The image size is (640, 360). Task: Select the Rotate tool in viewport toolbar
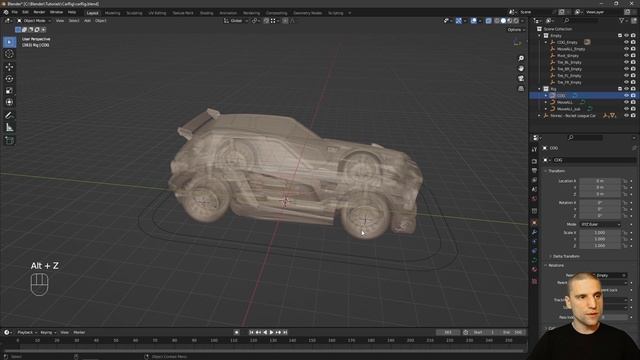pos(9,78)
